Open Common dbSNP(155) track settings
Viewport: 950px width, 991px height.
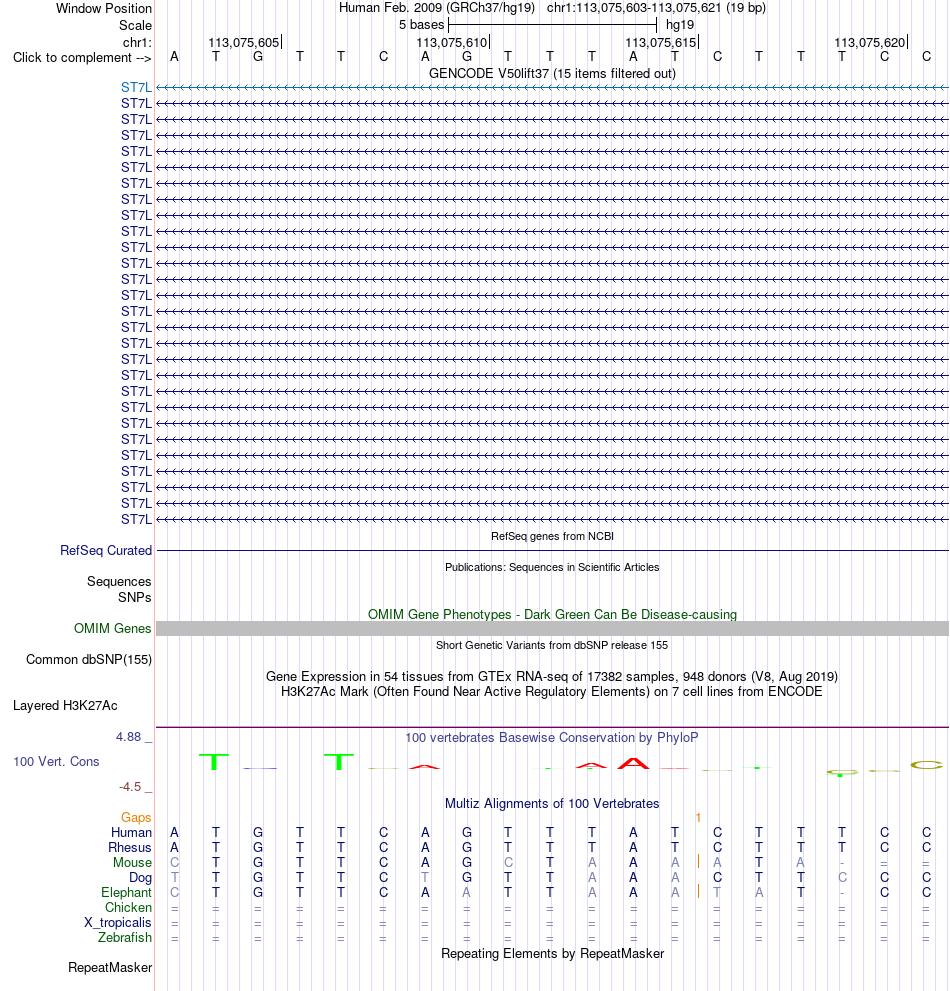click(x=89, y=659)
